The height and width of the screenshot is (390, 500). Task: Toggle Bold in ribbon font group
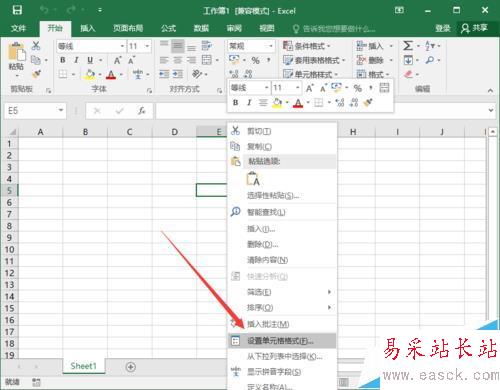[x=63, y=60]
